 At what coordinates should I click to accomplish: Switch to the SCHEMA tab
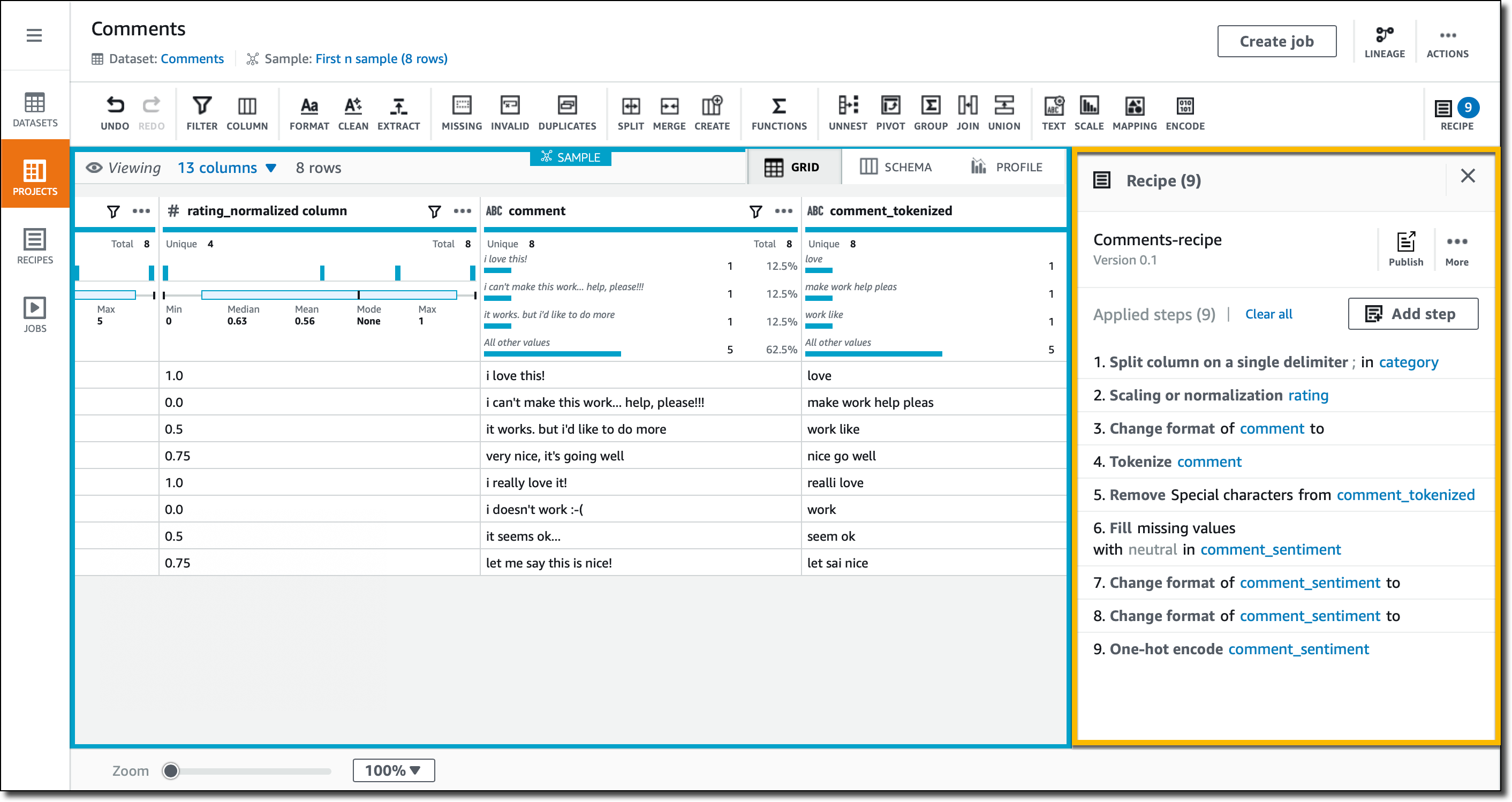point(896,167)
